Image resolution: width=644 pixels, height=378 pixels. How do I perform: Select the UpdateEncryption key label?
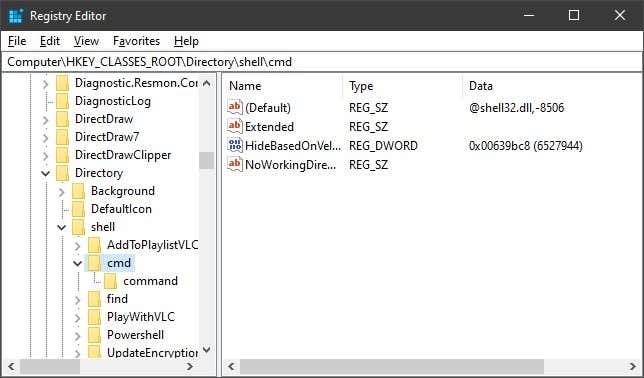(x=152, y=353)
